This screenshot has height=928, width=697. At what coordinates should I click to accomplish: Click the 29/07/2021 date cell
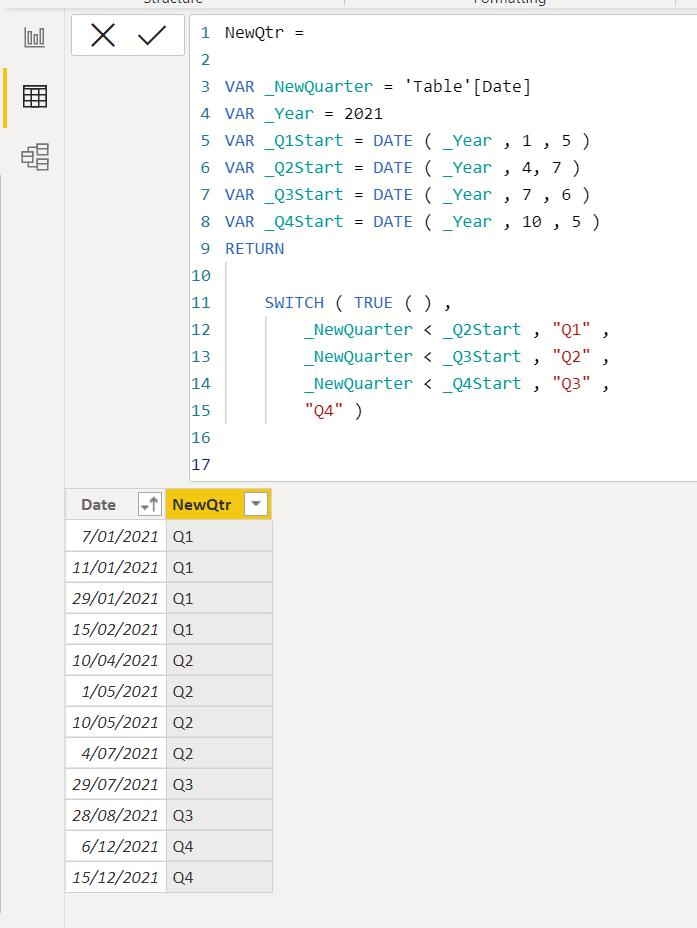tap(116, 784)
